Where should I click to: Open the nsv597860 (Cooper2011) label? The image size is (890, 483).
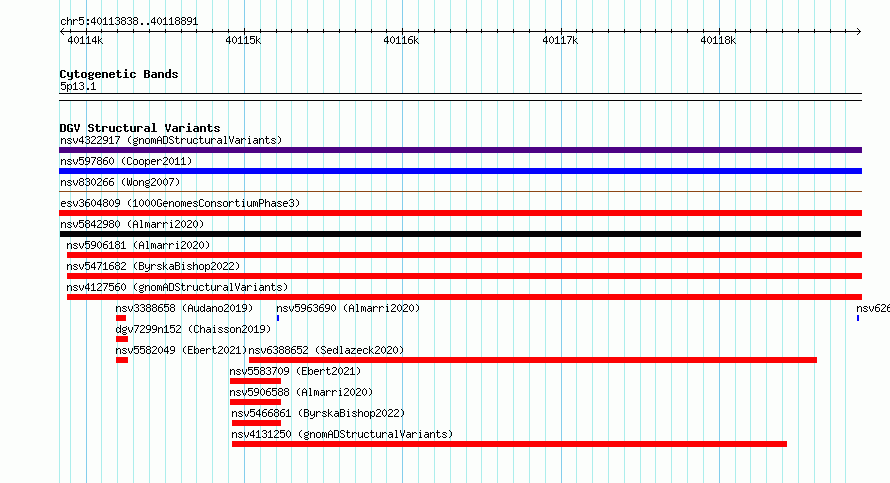coord(126,161)
